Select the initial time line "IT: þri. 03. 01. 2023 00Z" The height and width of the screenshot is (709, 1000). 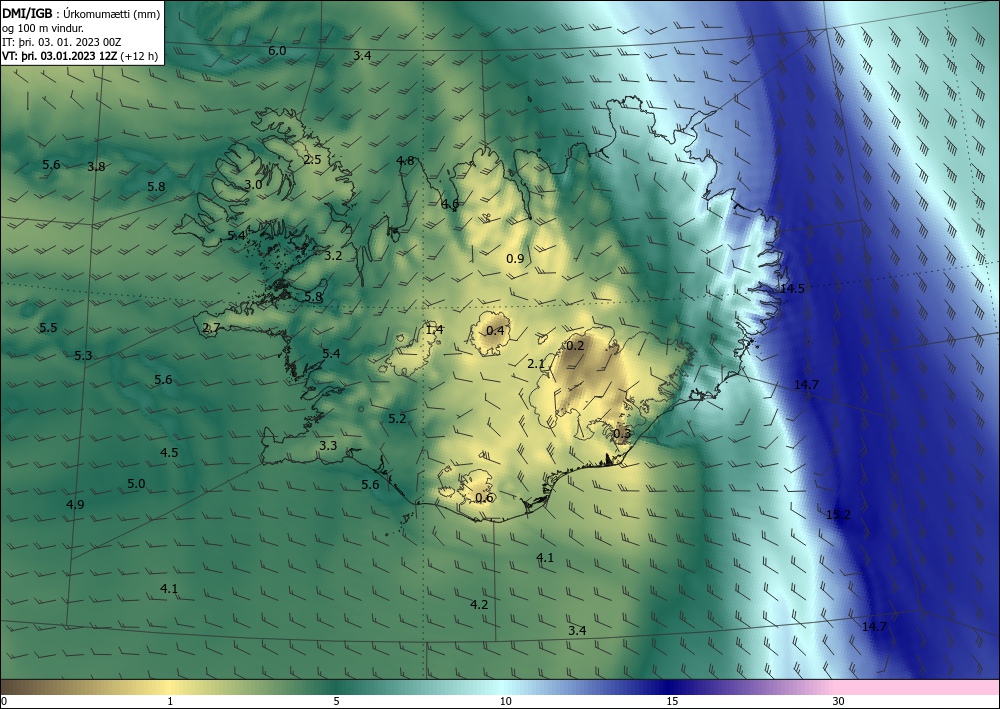[61, 42]
